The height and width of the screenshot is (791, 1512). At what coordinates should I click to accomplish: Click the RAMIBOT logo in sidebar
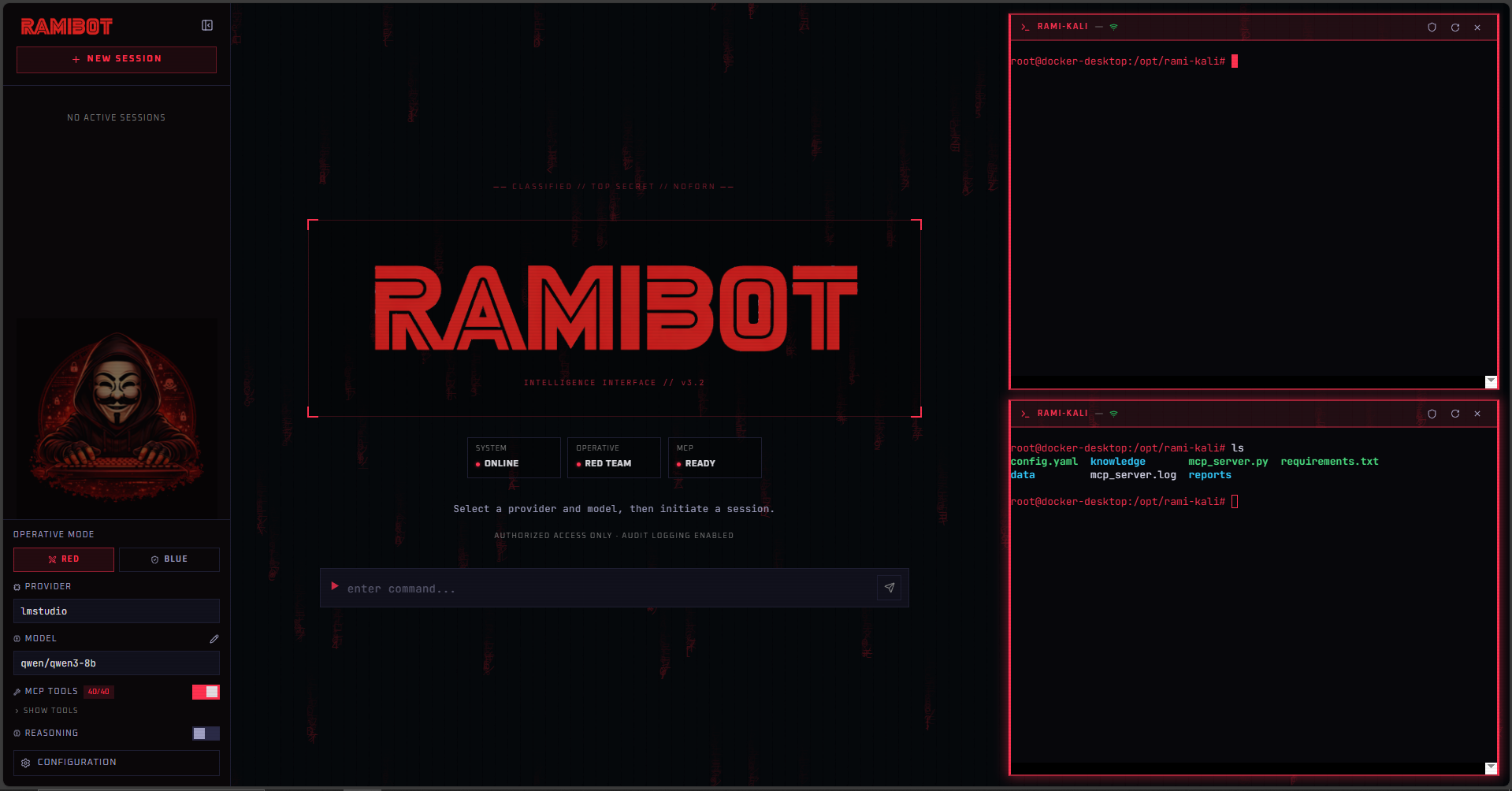(x=67, y=27)
